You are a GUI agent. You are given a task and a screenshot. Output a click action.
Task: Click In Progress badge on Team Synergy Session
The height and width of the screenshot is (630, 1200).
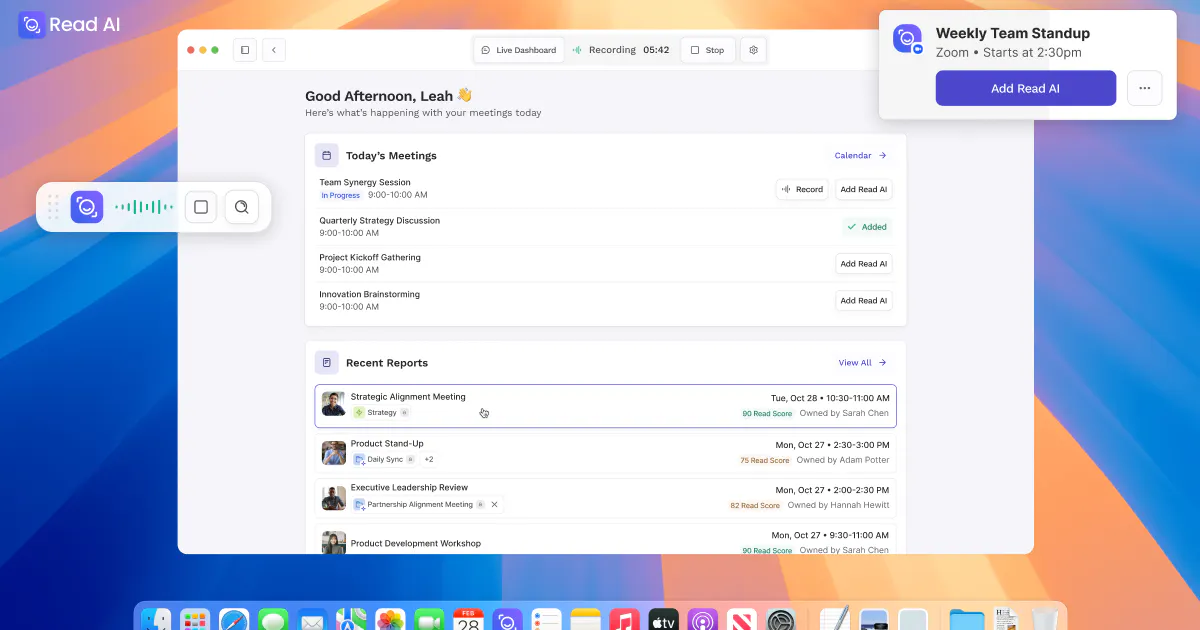[341, 195]
